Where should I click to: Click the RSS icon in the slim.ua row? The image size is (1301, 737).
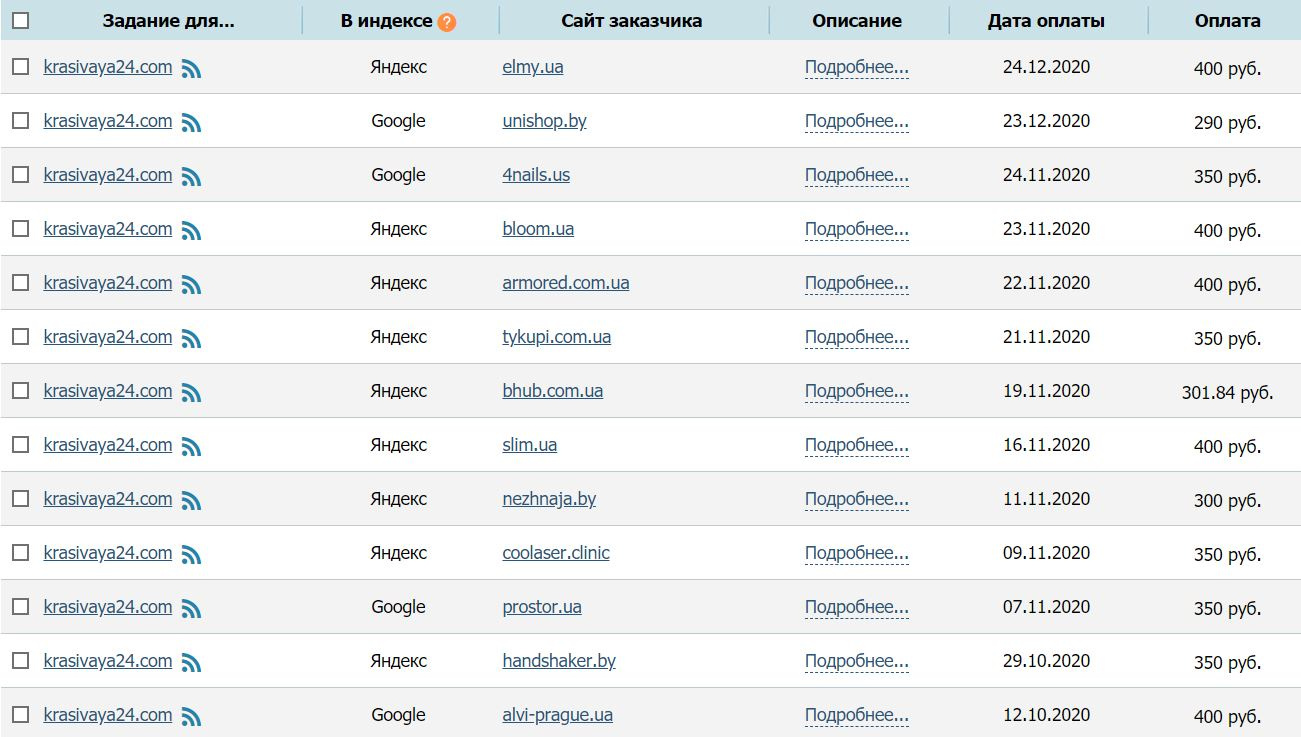click(191, 447)
